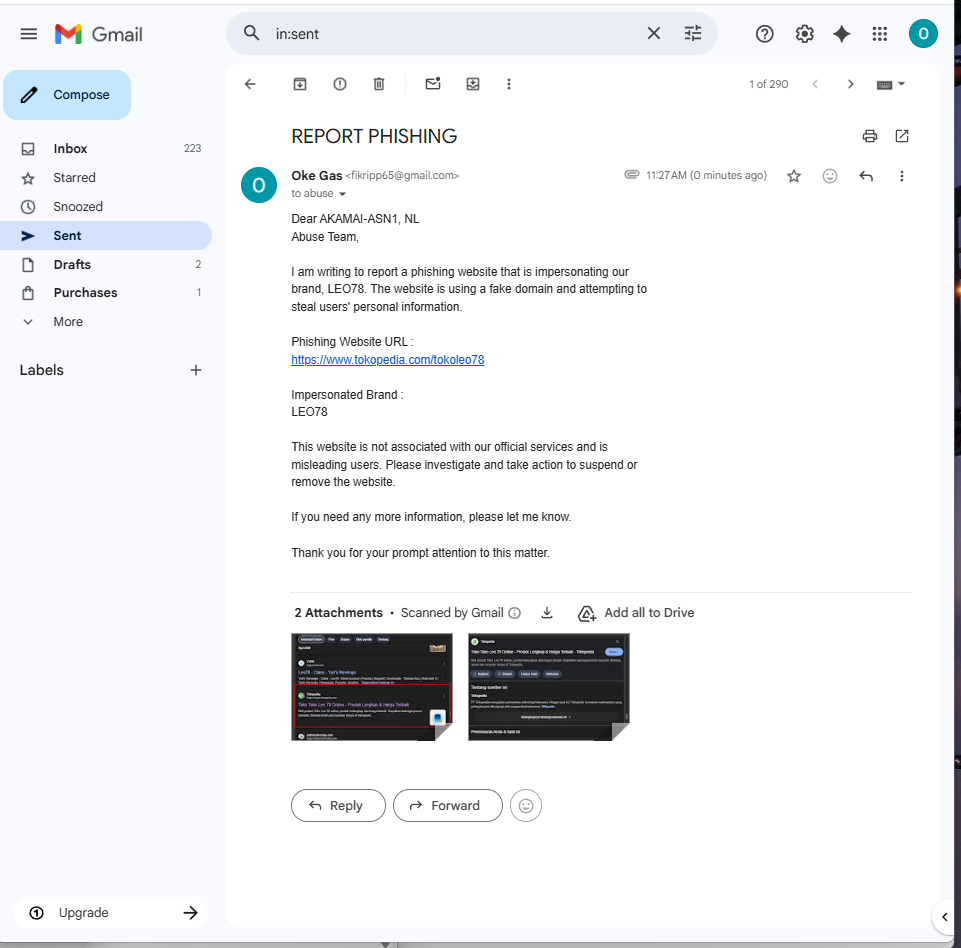Click the search magnifier icon
The height and width of the screenshot is (948, 961).
pos(251,33)
